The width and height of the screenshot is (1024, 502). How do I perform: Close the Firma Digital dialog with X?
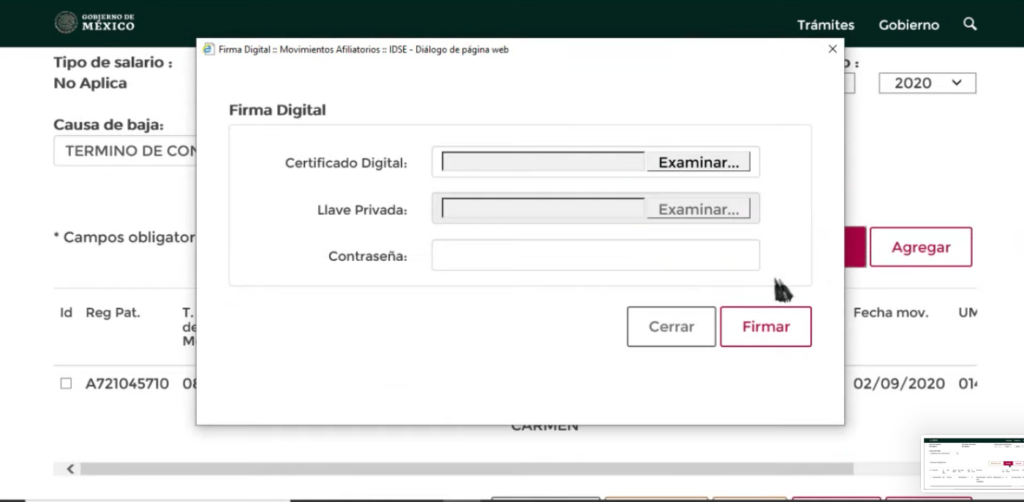click(832, 49)
